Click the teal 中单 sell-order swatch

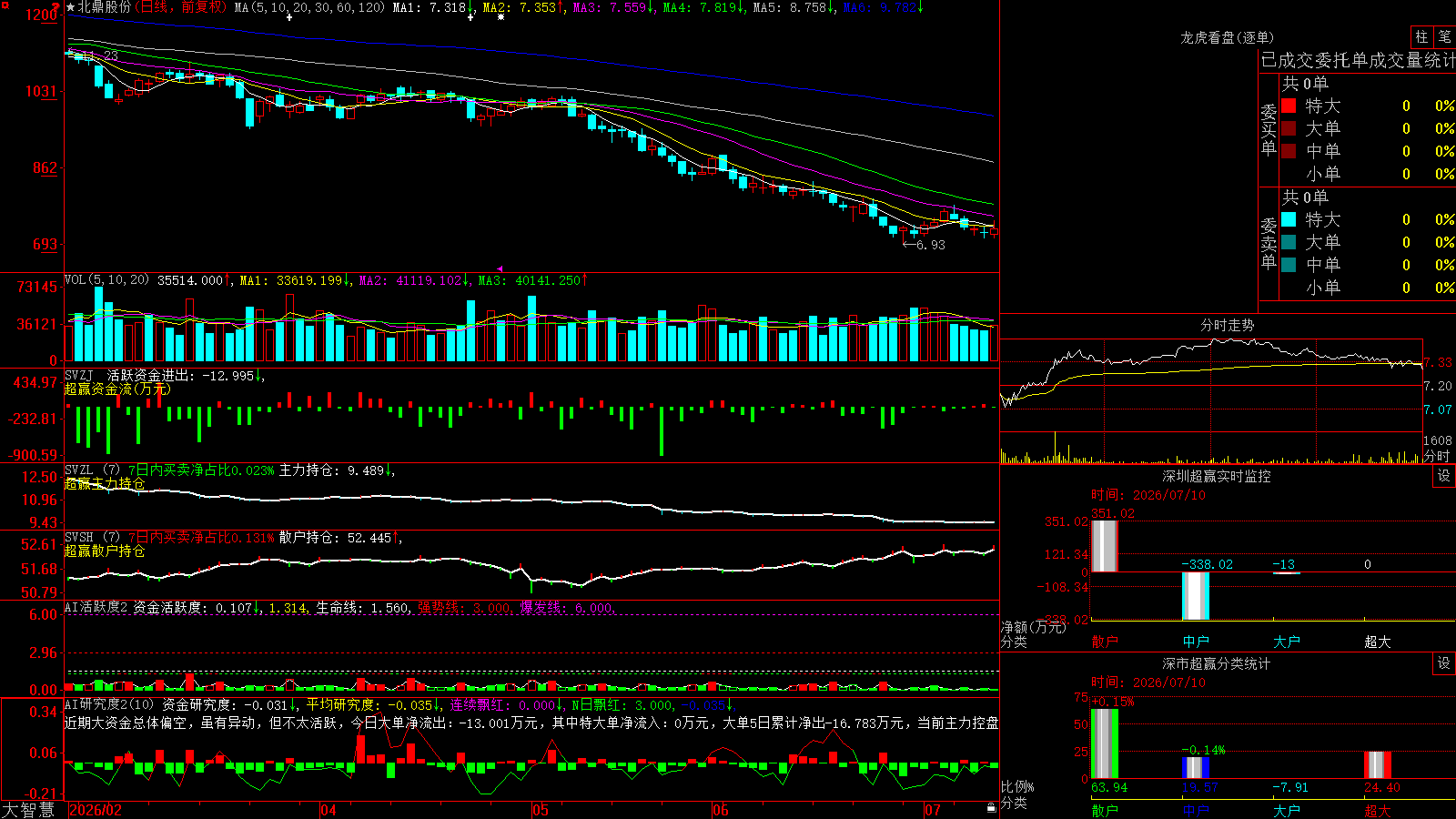click(1289, 265)
